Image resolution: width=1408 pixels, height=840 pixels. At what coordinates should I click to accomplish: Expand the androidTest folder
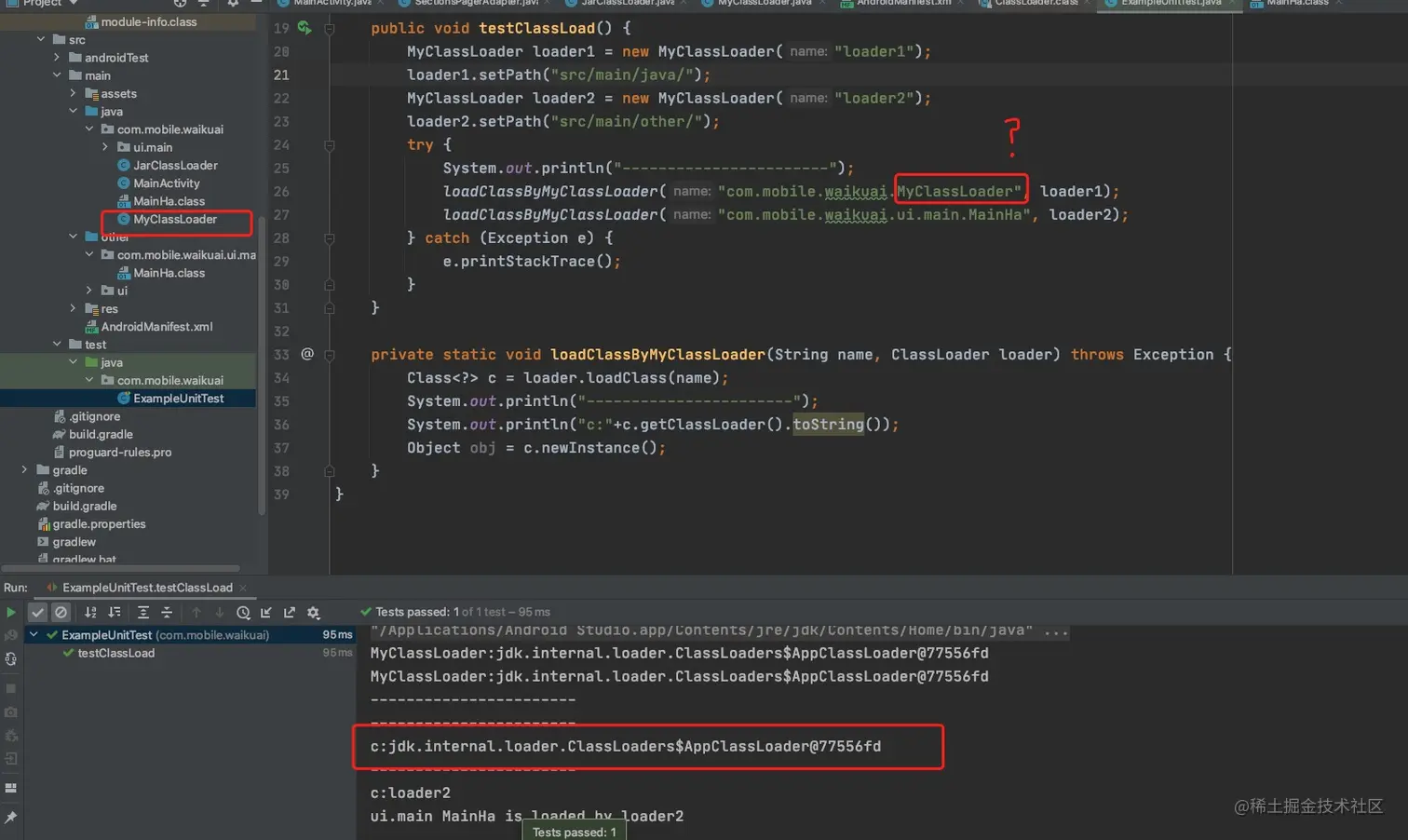click(x=57, y=57)
